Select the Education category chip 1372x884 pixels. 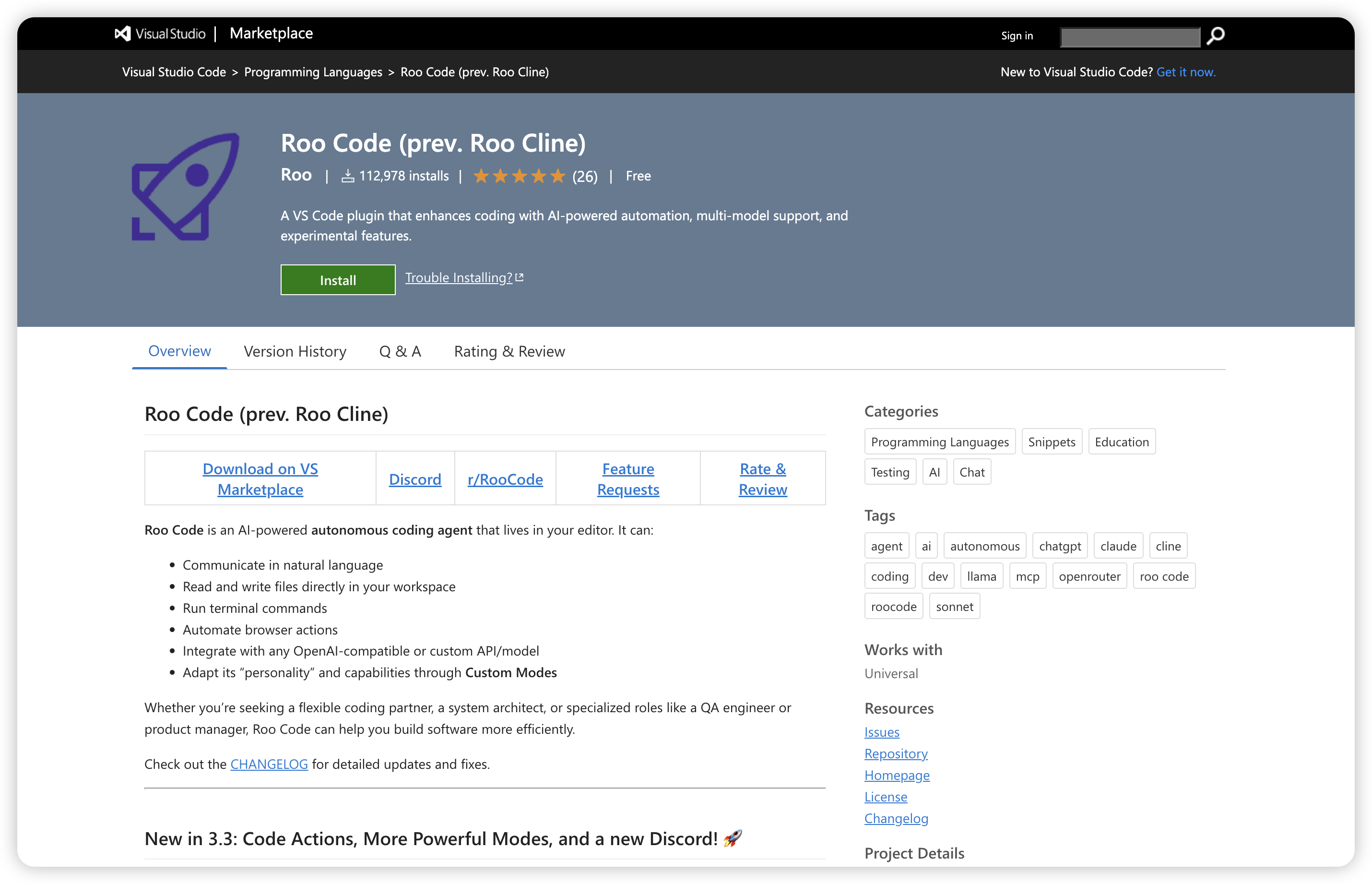point(1121,442)
